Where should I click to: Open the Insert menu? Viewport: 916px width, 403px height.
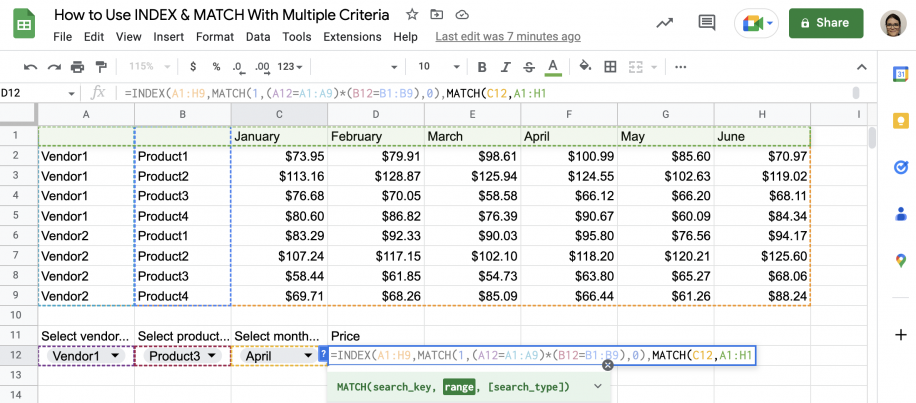coord(169,37)
